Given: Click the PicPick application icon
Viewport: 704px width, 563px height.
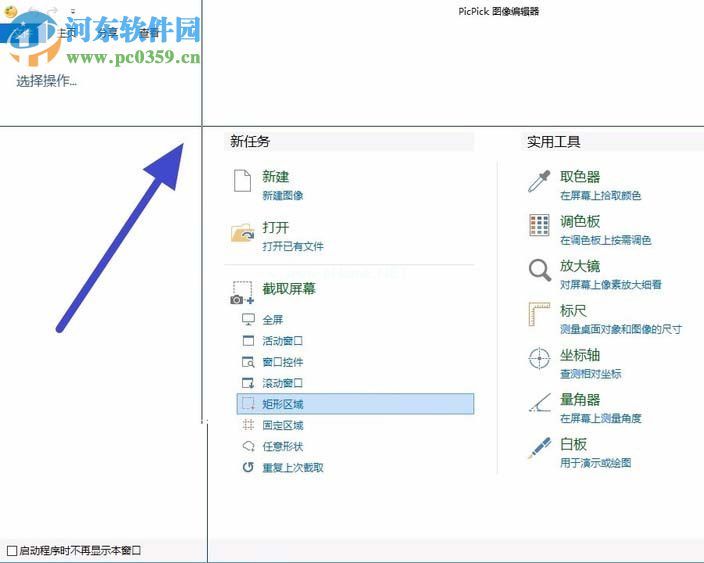Looking at the screenshot, I should coord(10,11).
